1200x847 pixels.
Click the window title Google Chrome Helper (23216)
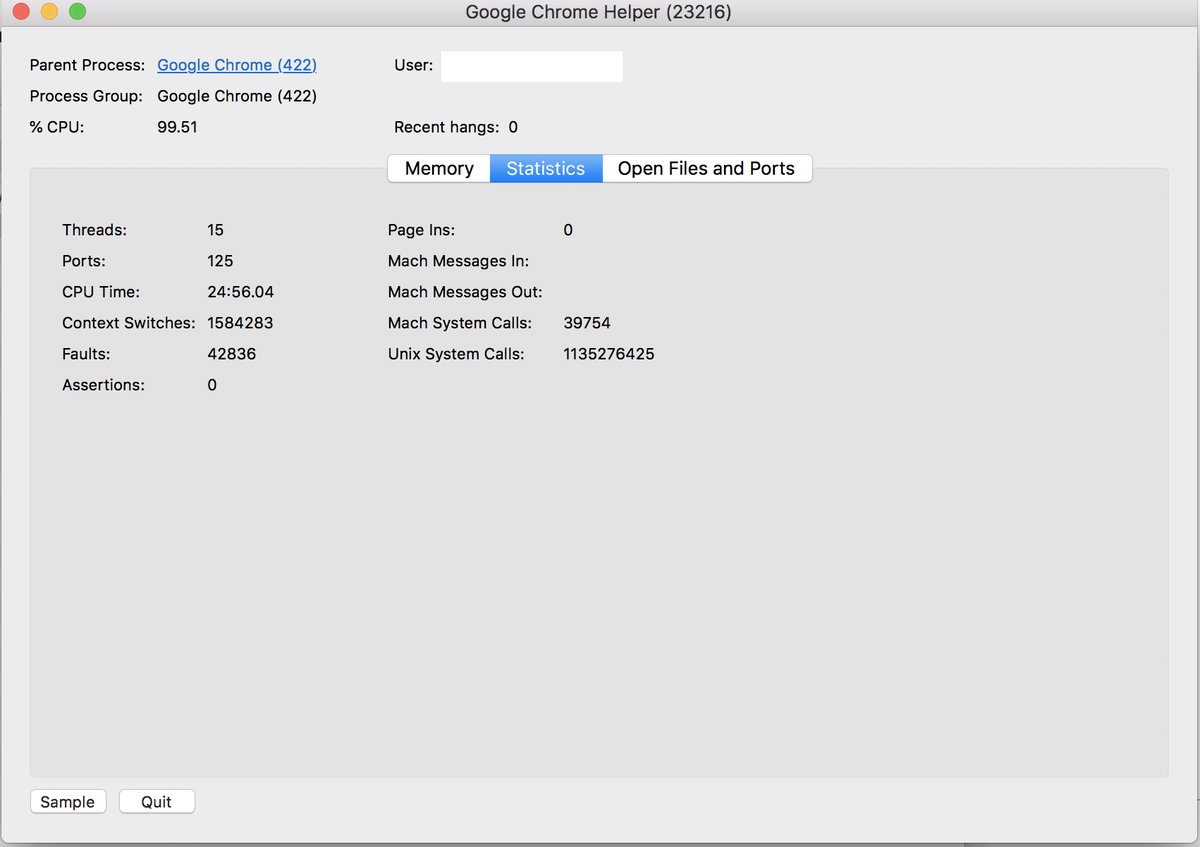click(x=599, y=13)
